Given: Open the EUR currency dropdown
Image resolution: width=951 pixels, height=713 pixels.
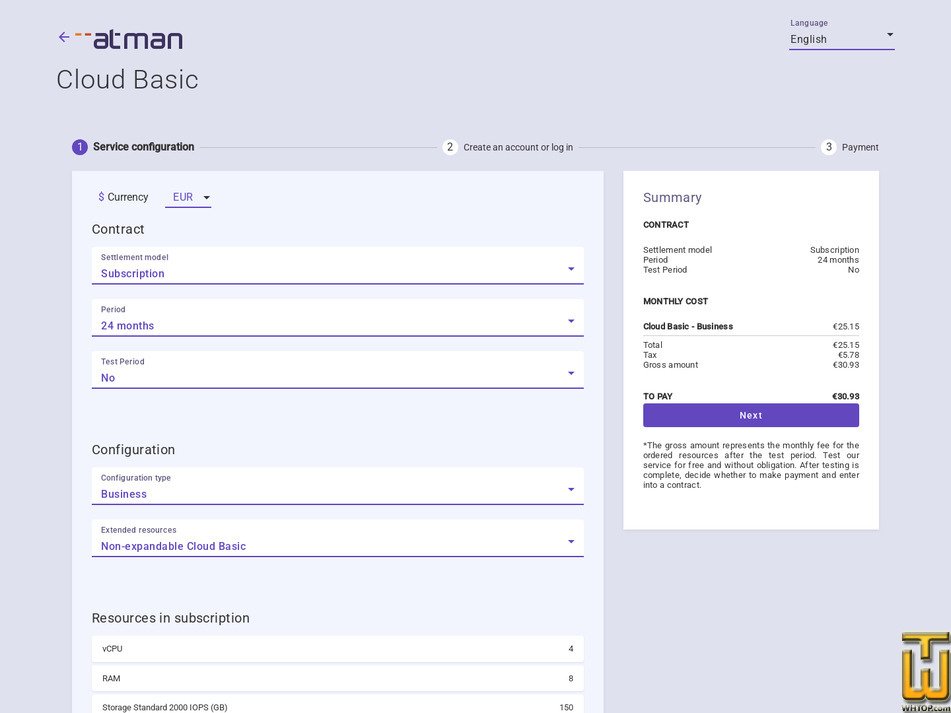Looking at the screenshot, I should tap(188, 197).
